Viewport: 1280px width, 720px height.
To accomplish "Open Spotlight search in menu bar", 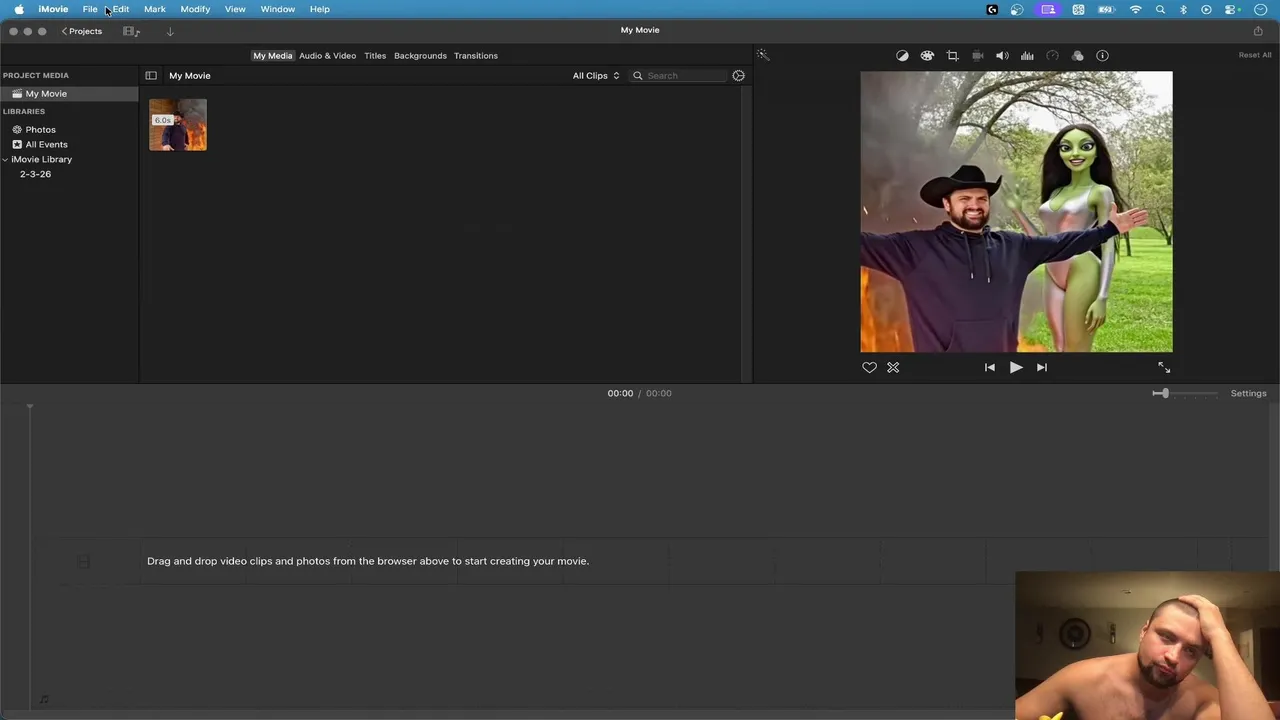I will tap(1160, 9).
